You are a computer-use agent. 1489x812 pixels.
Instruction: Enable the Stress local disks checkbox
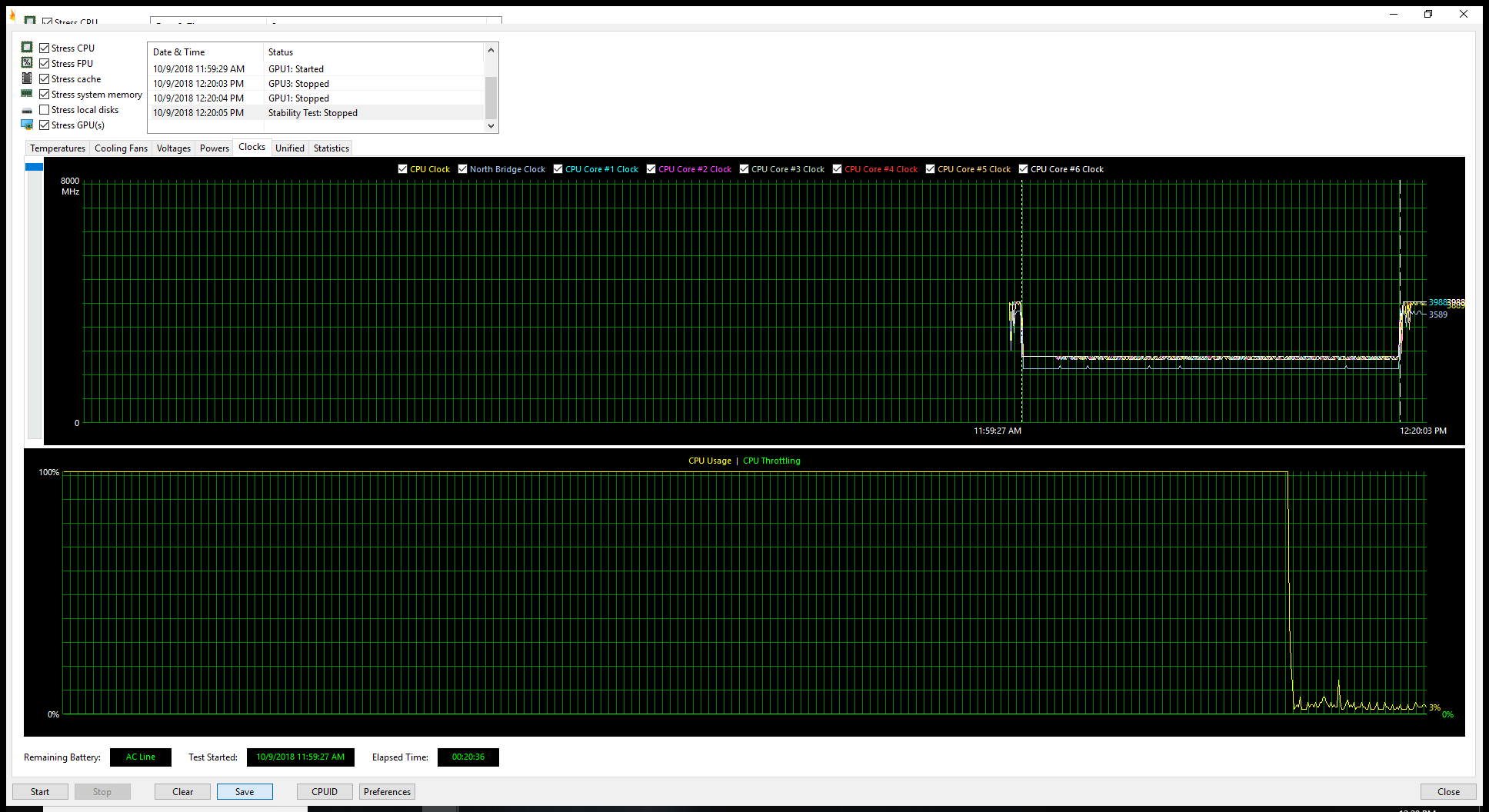click(x=45, y=110)
